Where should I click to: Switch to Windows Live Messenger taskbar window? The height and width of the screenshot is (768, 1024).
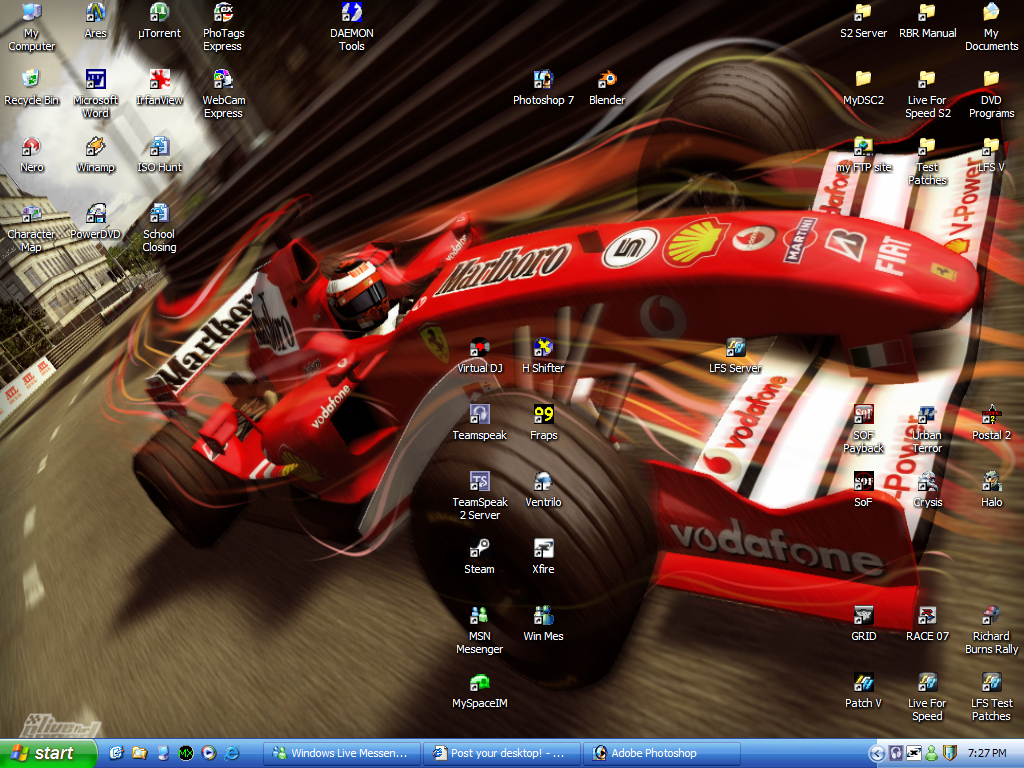coord(342,754)
